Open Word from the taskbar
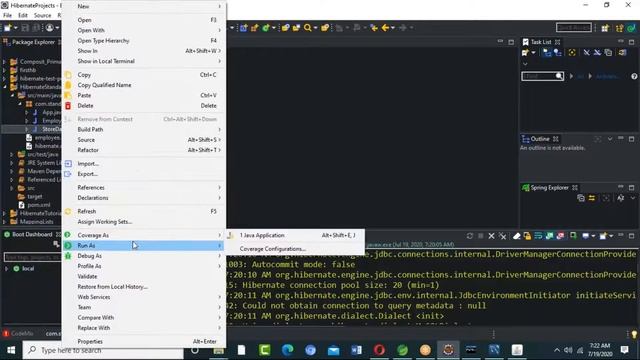 356,350
